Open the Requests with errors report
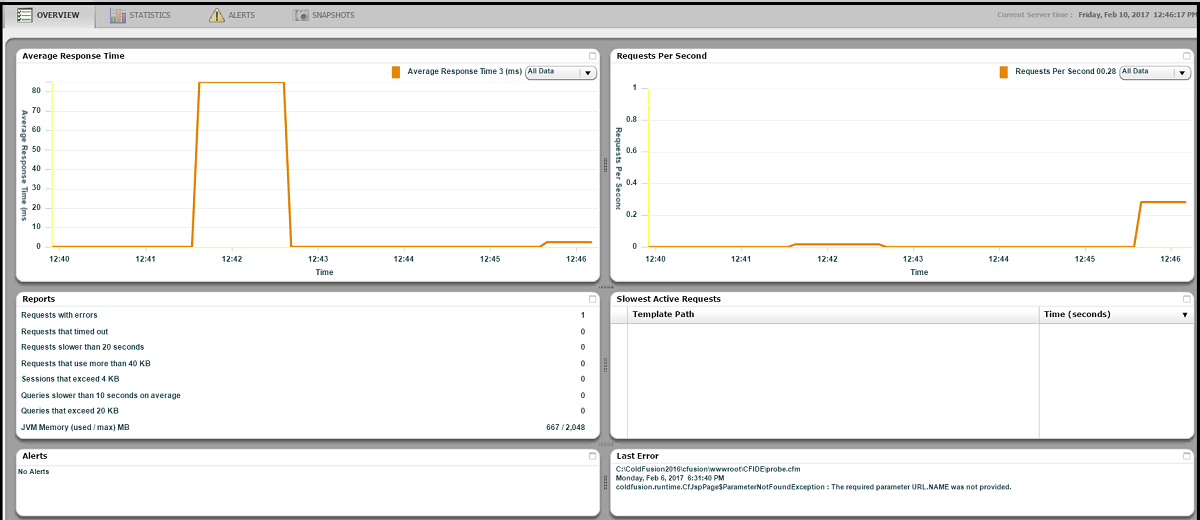Image resolution: width=1200 pixels, height=520 pixels. coord(303,315)
